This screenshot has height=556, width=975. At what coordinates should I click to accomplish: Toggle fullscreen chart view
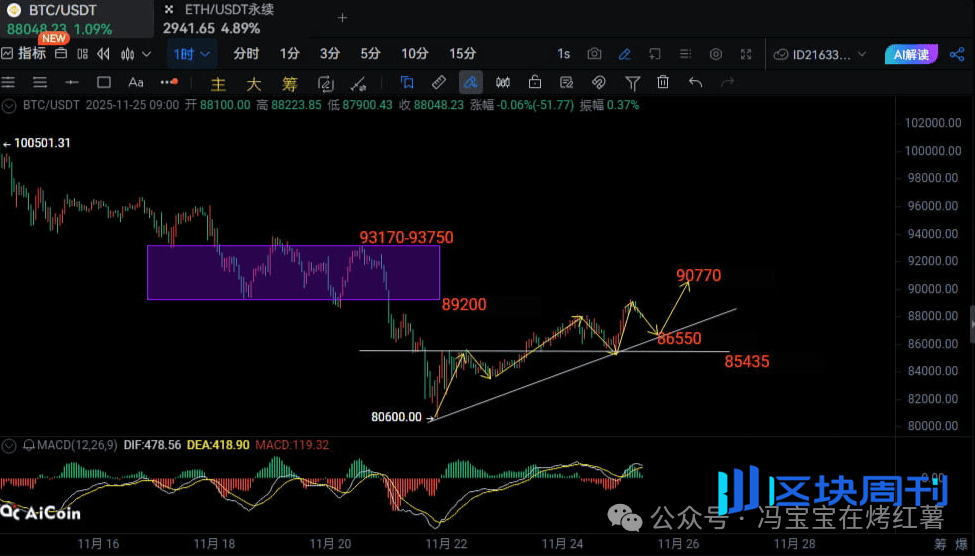point(746,54)
